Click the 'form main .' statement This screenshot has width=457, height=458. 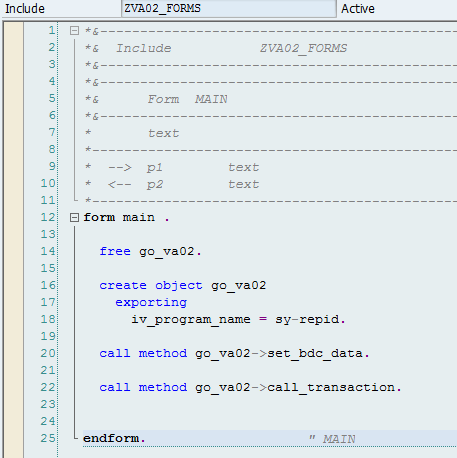[126, 217]
